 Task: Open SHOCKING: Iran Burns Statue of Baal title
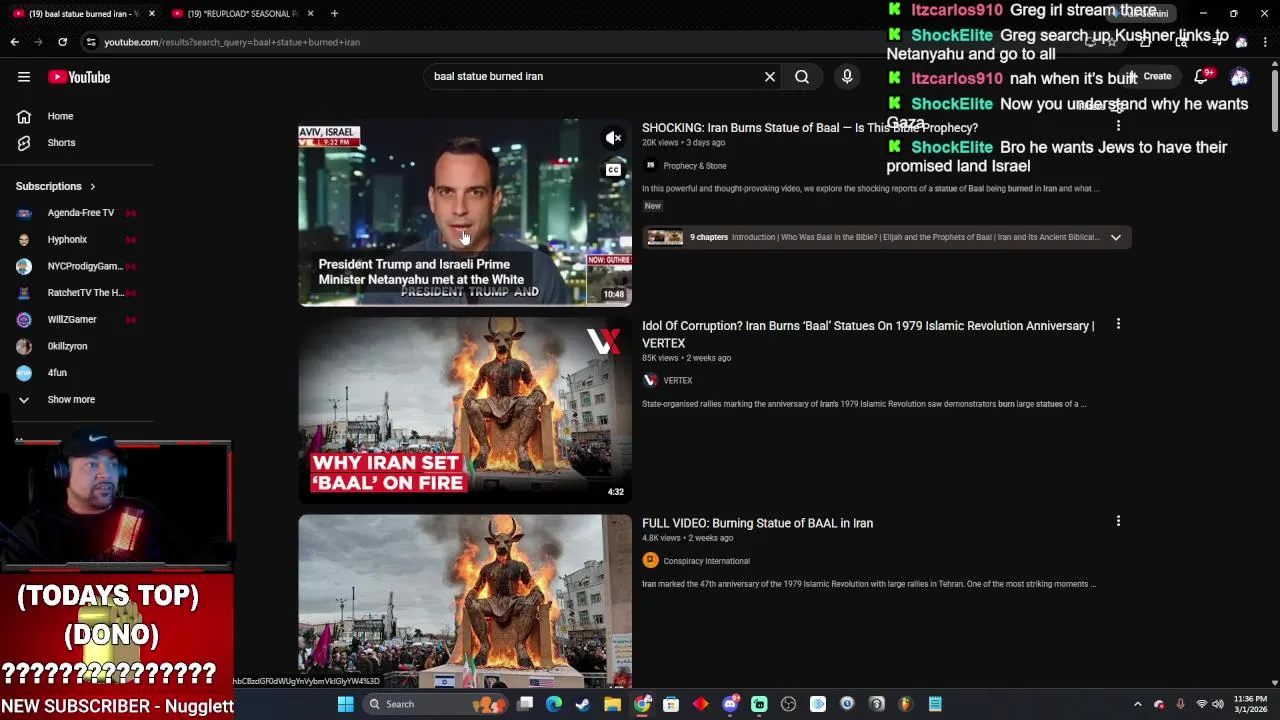810,128
